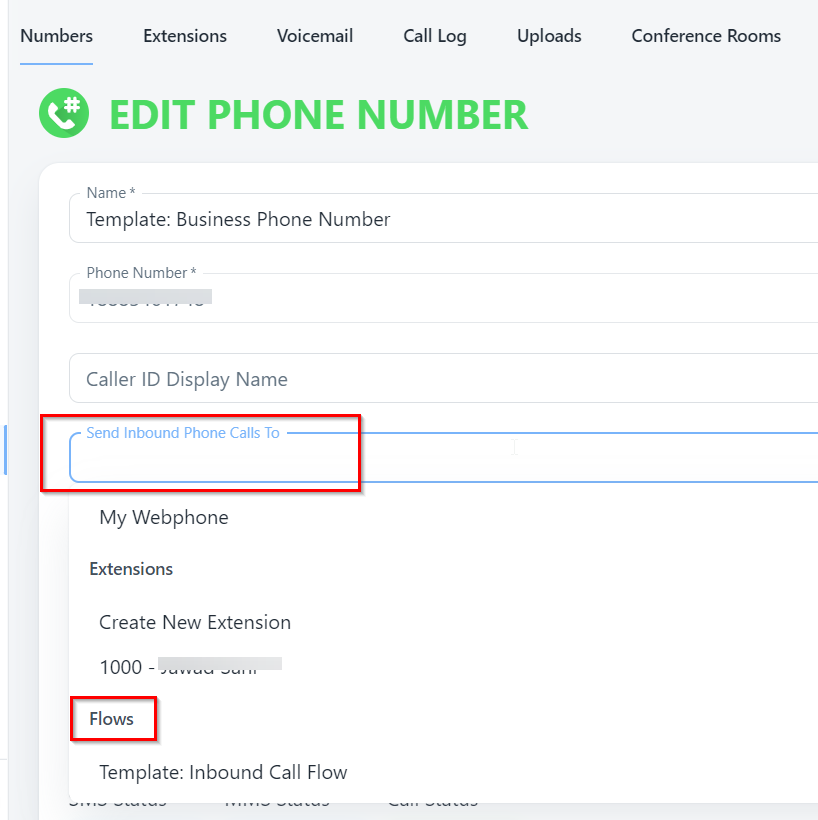Switch to the Uploads tab

pyautogui.click(x=549, y=36)
